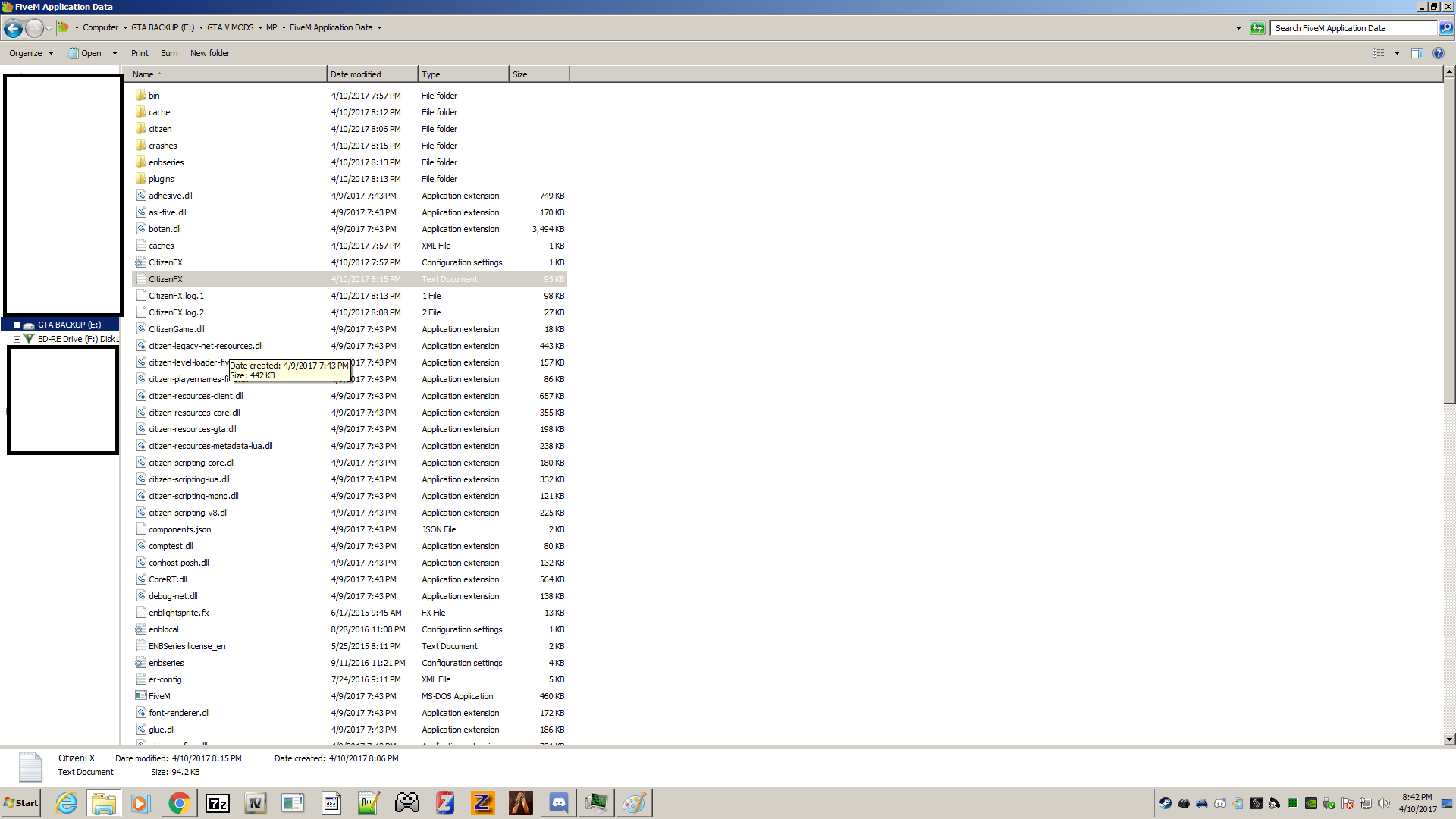Expand the GTA BACKUP (E:) breadcrumb arrow

(x=201, y=28)
